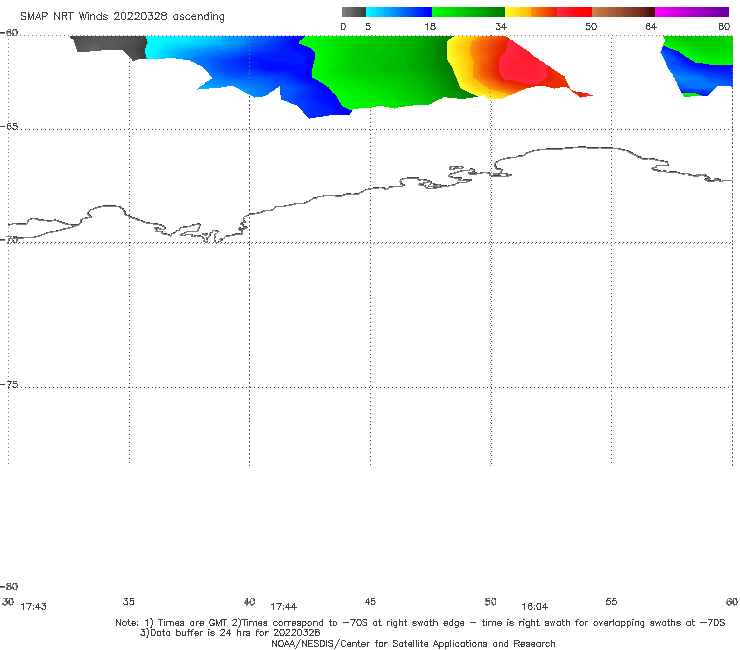Click the colorbar label 34
The image size is (740, 650).
click(x=501, y=26)
